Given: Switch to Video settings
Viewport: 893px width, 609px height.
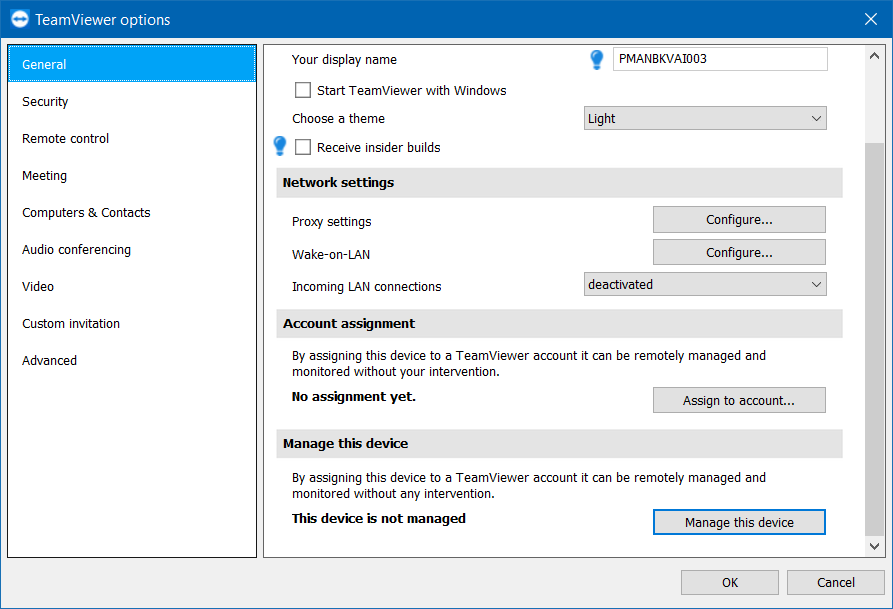Looking at the screenshot, I should pos(132,287).
